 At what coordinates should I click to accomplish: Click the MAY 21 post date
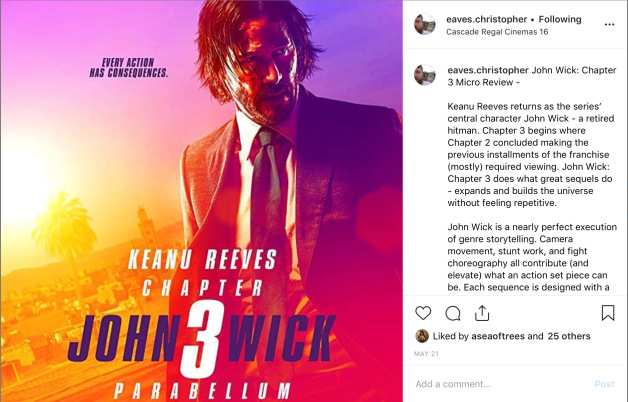(426, 354)
